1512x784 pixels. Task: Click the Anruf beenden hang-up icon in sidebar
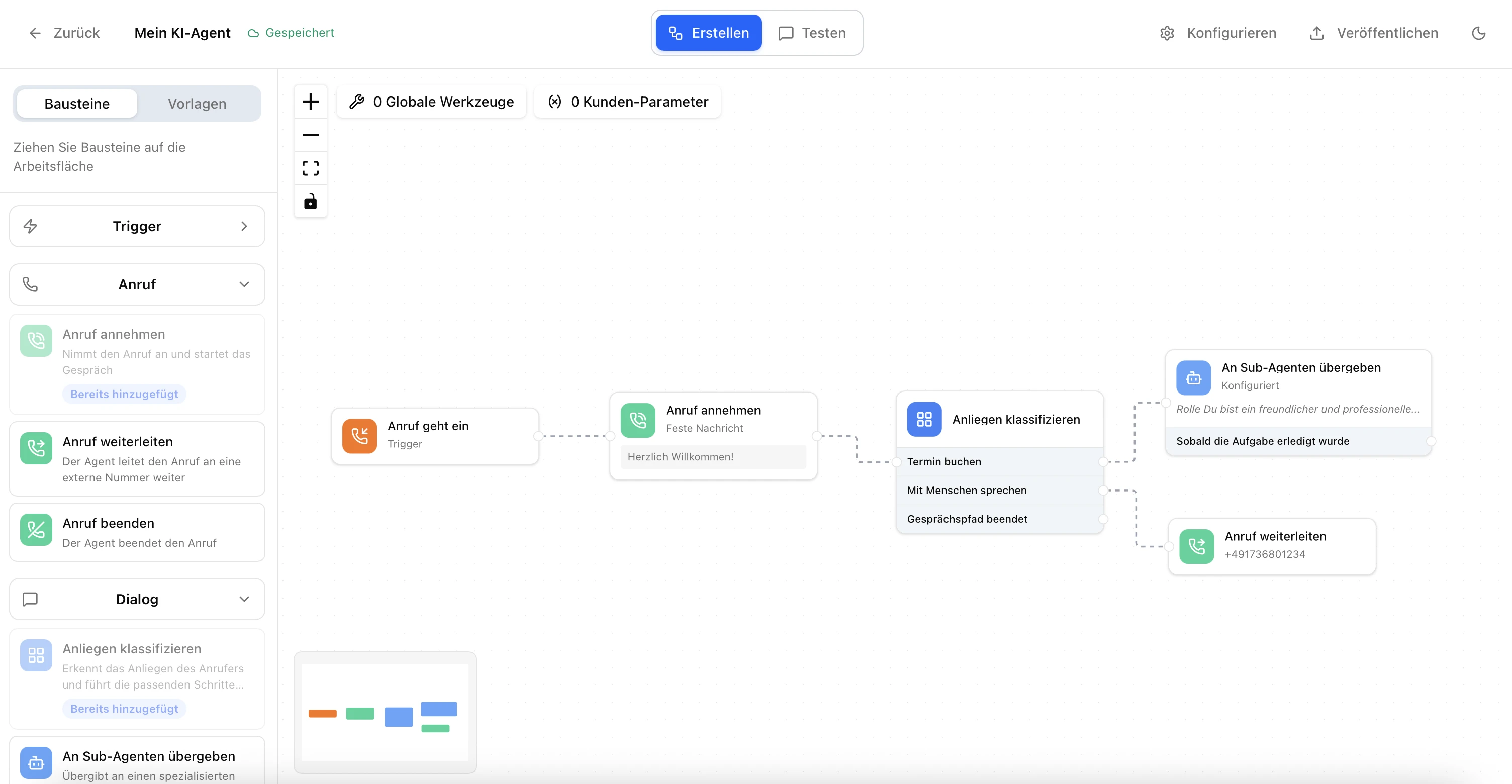(35, 530)
